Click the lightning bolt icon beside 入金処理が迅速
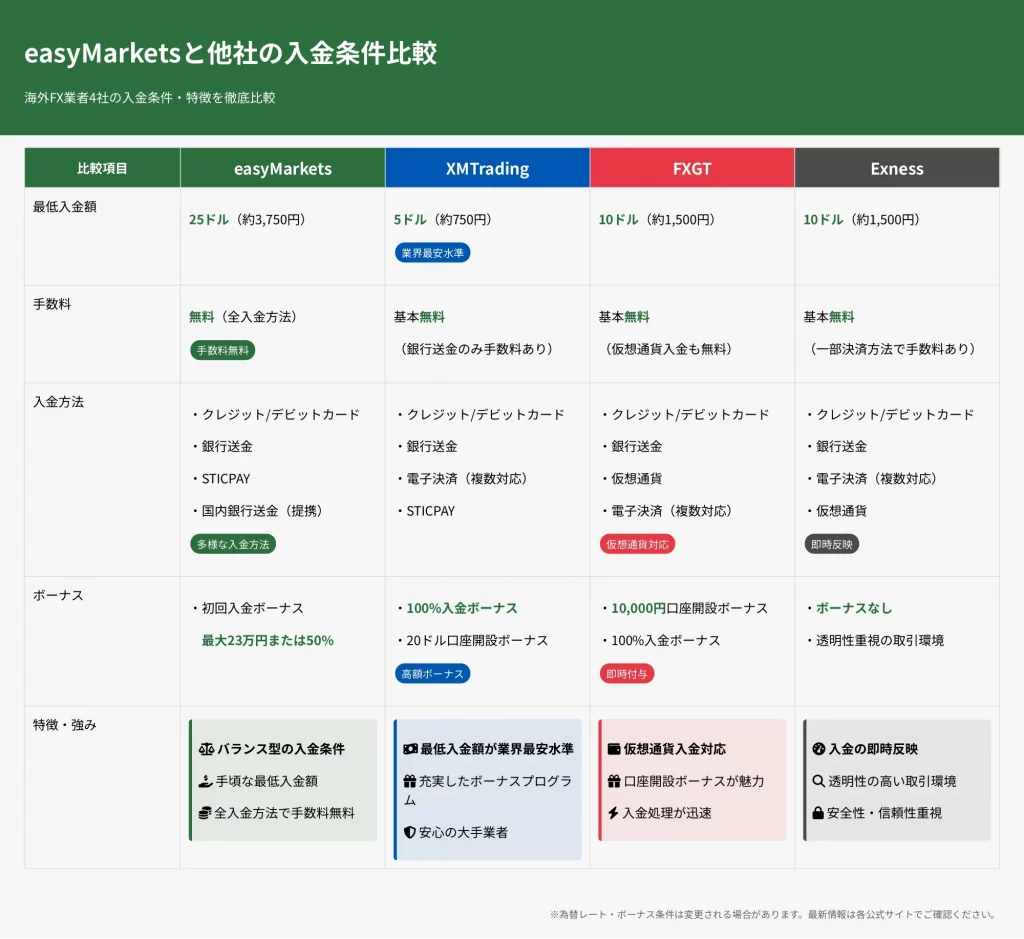The width and height of the screenshot is (1024, 939). (613, 813)
